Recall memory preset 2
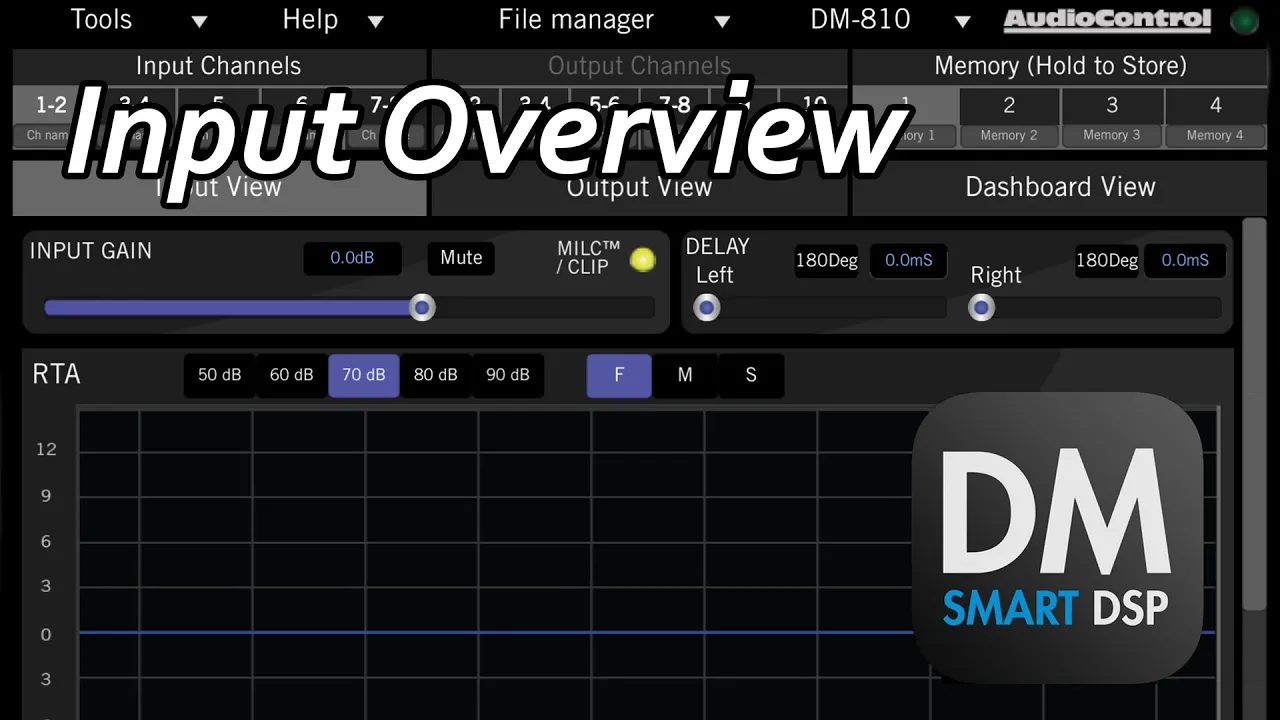Image resolution: width=1280 pixels, height=720 pixels. 1009,105
